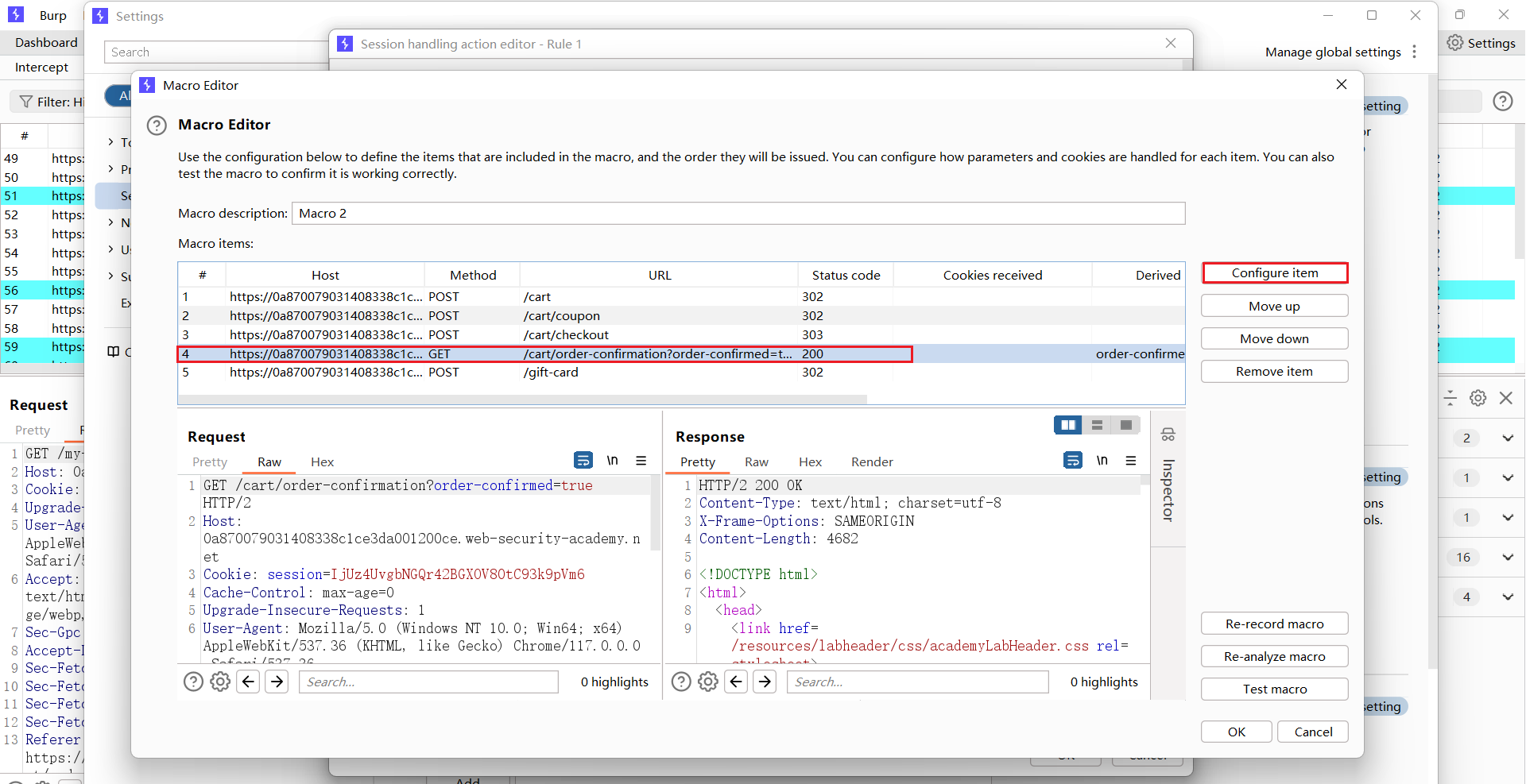Expand inspector section showing count 4
1526x784 pixels.
(x=1507, y=597)
